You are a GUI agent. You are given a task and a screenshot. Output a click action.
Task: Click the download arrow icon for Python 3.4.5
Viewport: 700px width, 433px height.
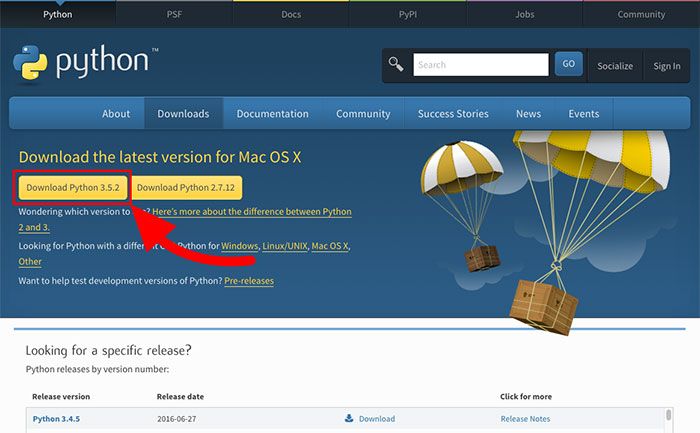[x=349, y=418]
